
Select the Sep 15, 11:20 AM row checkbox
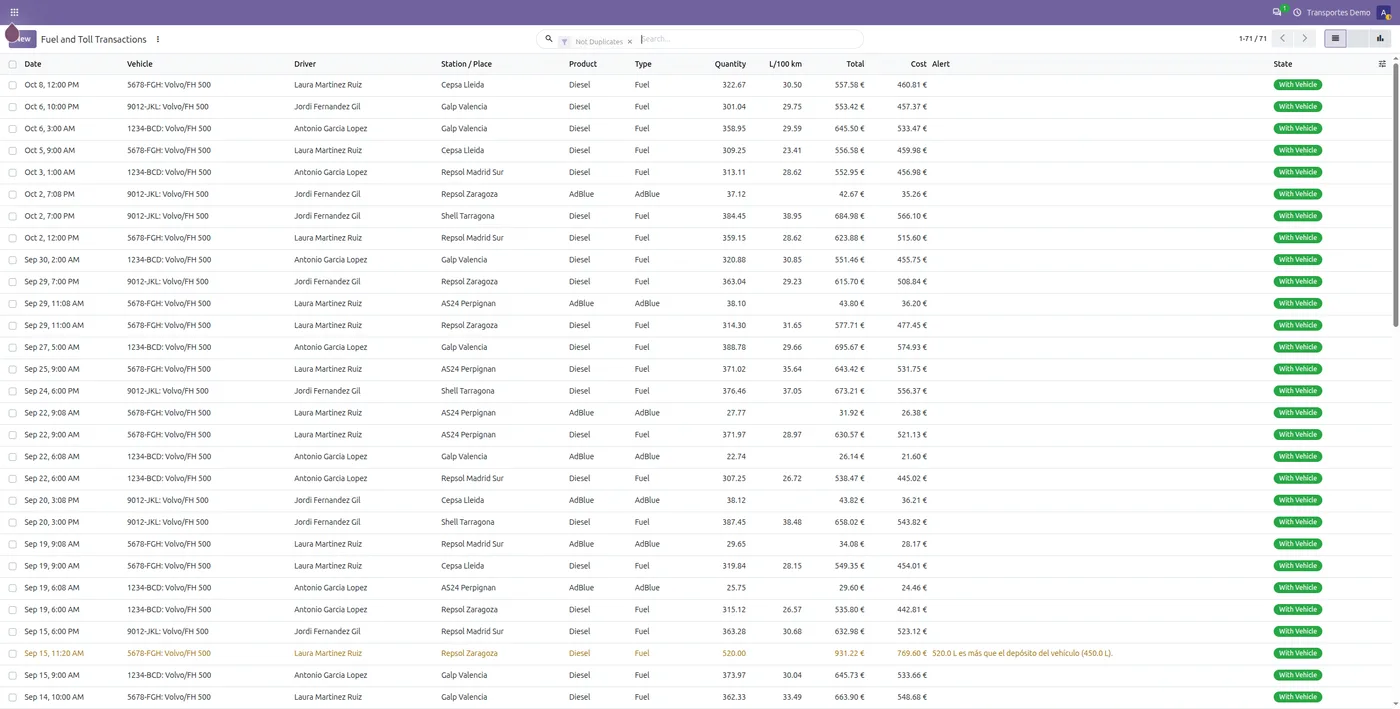[x=13, y=654]
